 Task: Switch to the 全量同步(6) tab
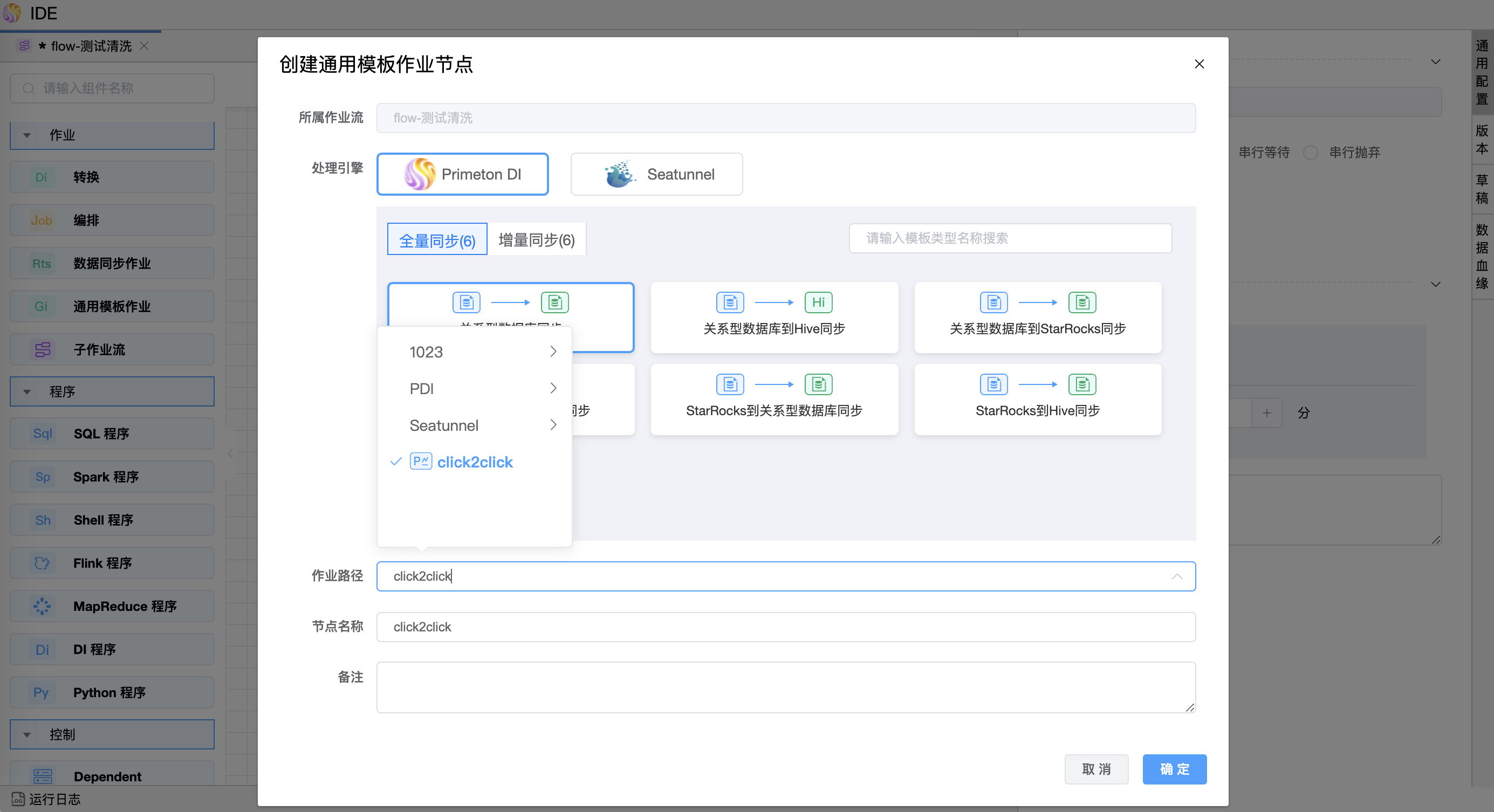click(x=437, y=239)
